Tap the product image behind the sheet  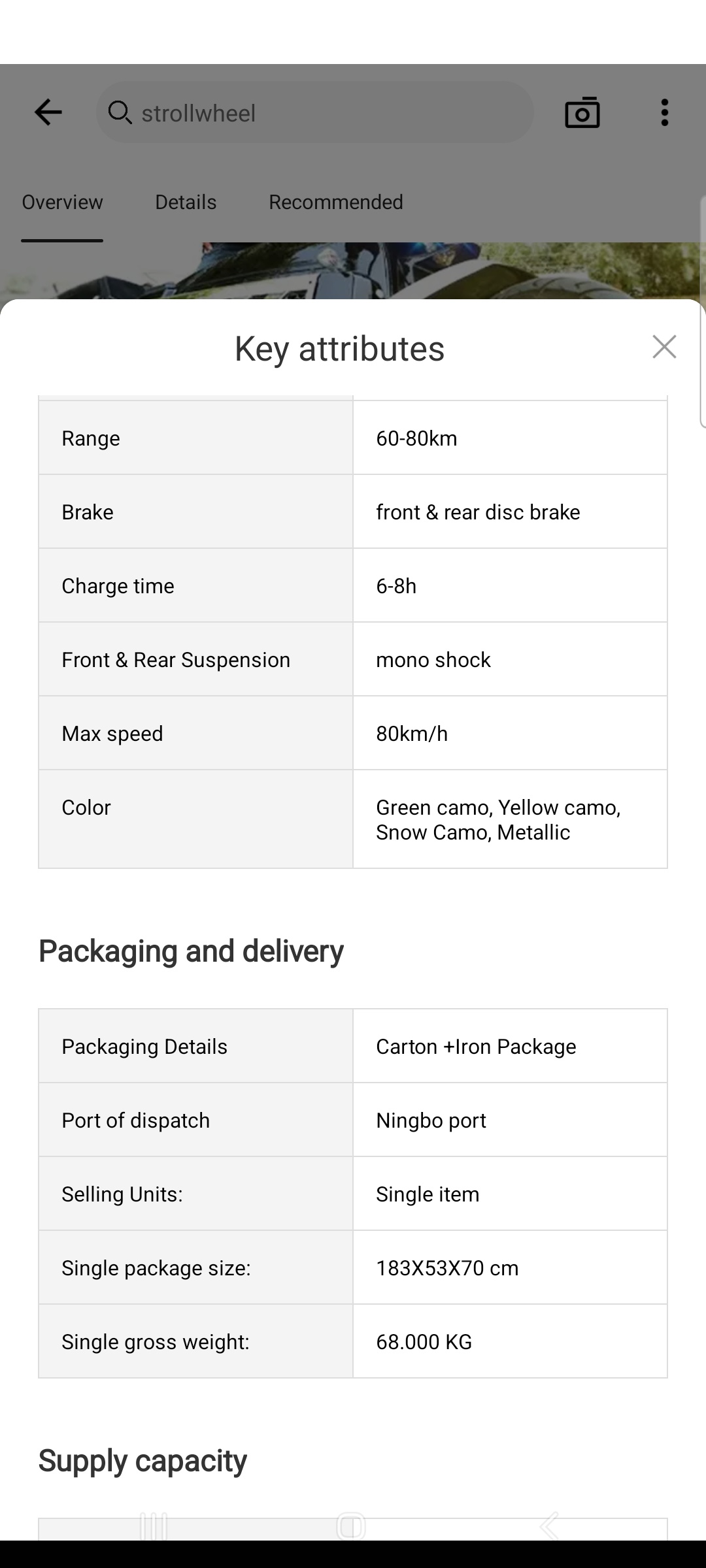(x=353, y=271)
